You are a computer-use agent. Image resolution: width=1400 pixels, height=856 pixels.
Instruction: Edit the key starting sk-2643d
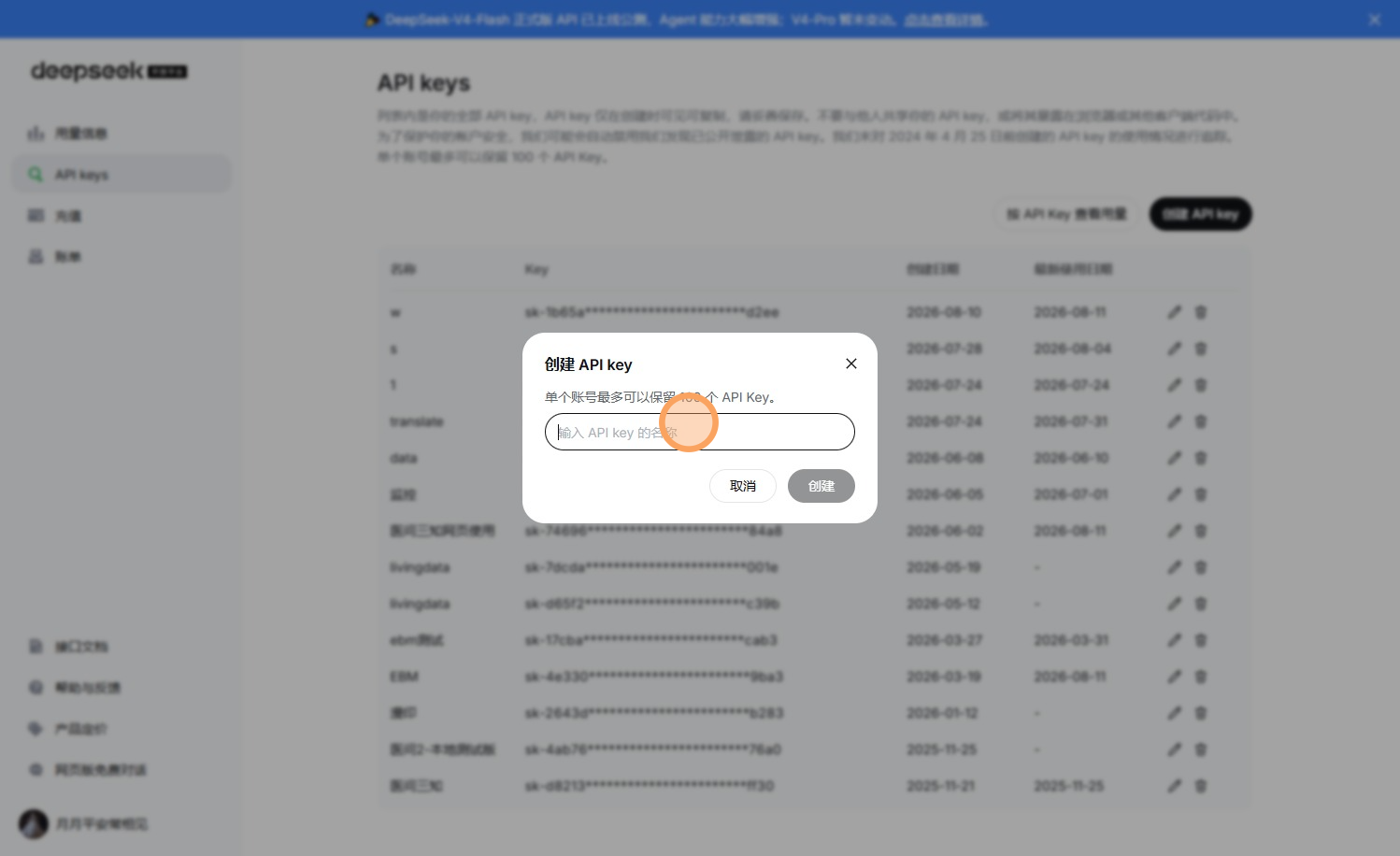click(x=1175, y=713)
